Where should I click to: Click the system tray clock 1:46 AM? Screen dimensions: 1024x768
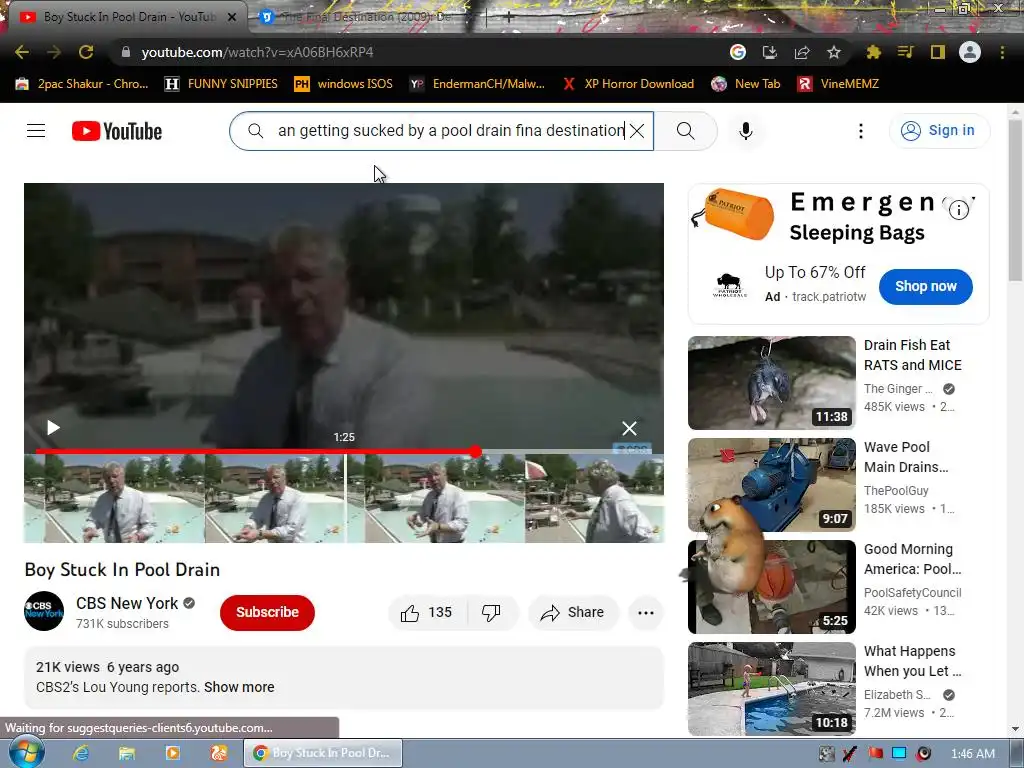973,754
